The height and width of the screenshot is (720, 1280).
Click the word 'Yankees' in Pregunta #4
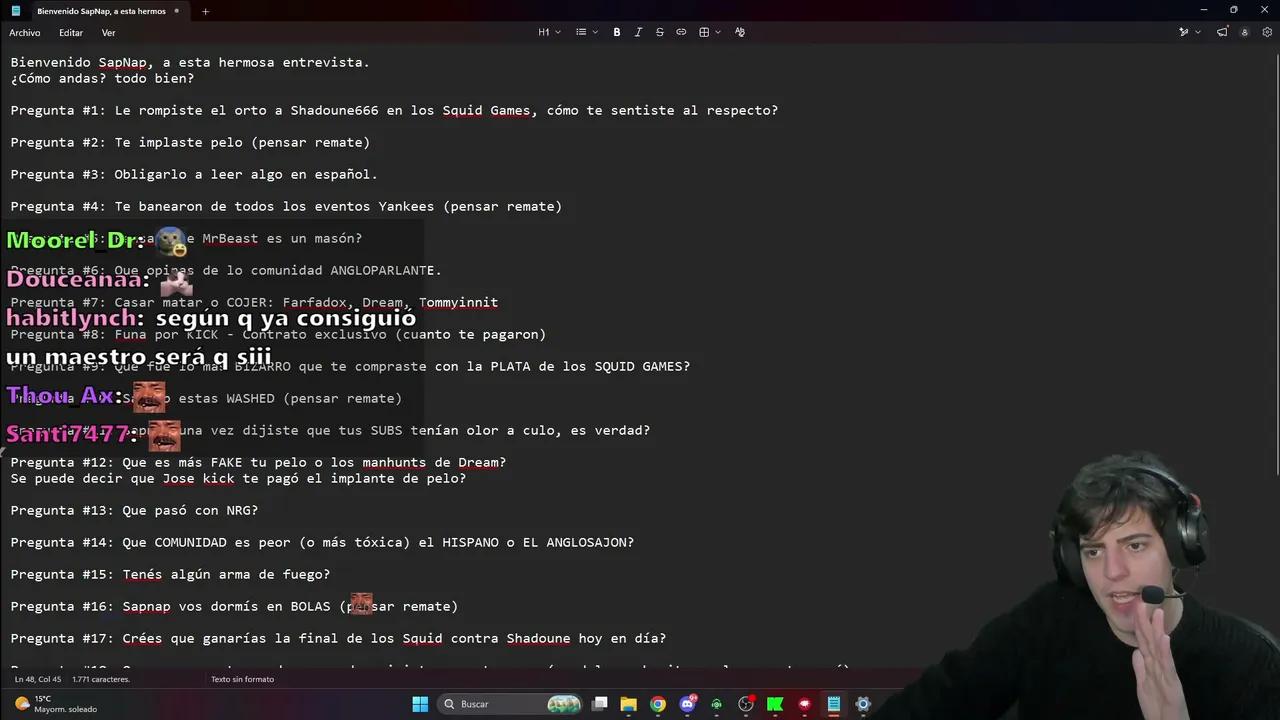[x=406, y=206]
